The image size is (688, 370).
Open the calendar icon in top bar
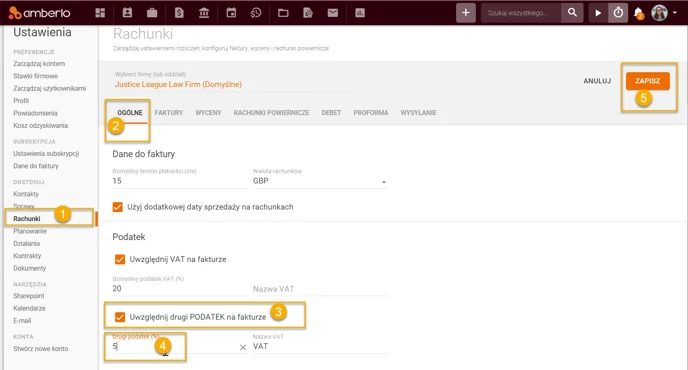pyautogui.click(x=231, y=13)
